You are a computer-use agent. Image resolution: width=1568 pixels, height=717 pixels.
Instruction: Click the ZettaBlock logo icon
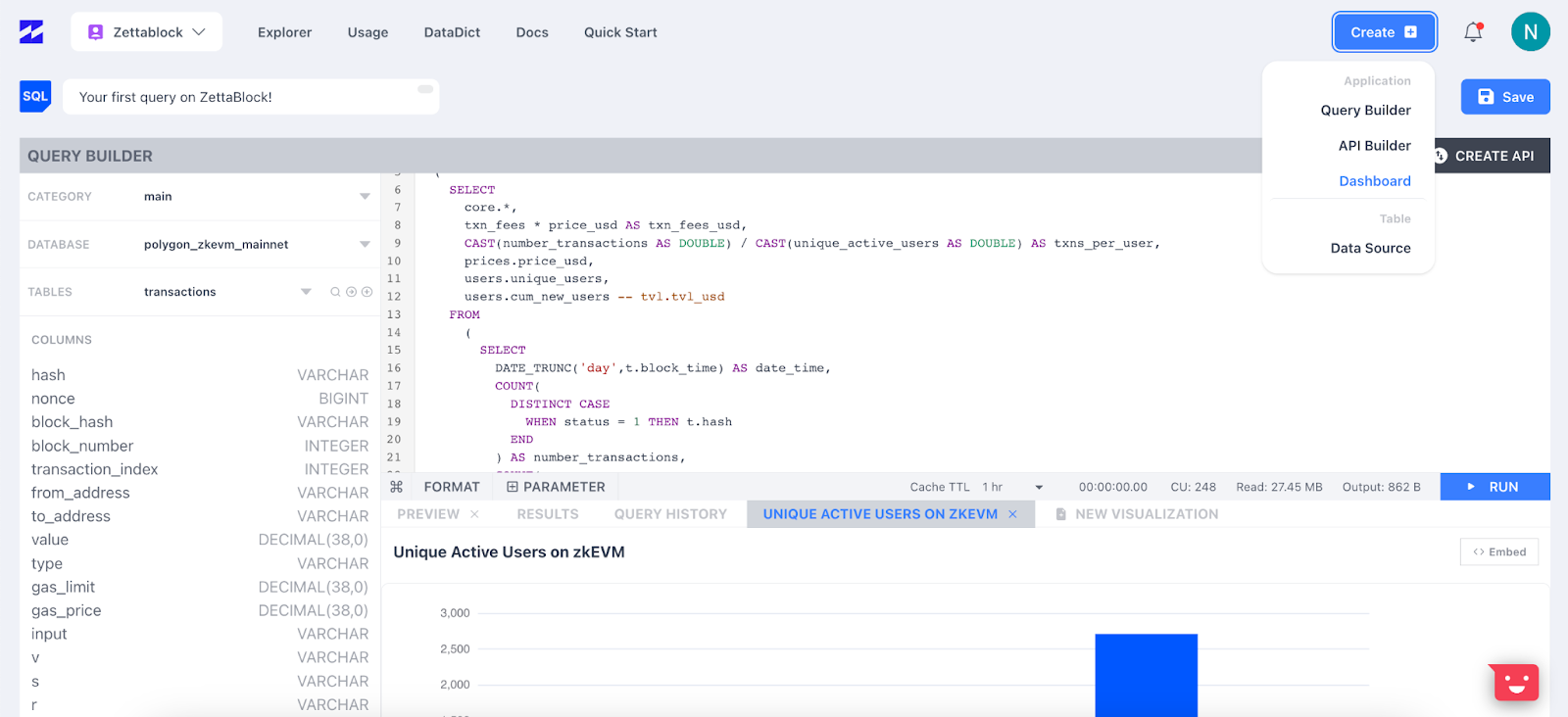31,32
